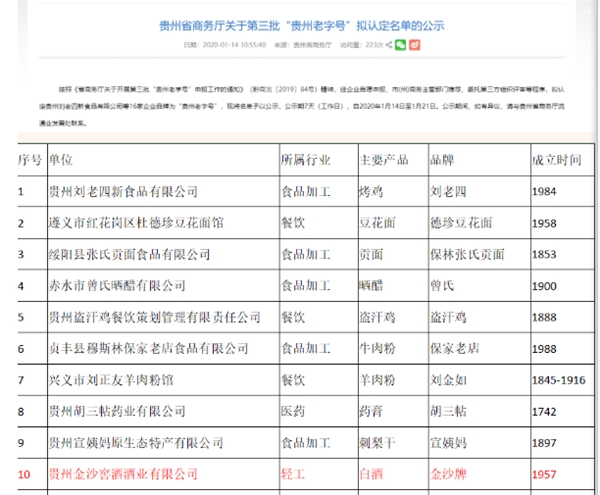Screen dimensions: 600x495
Task: Select the cell 赤水市曾氏晒醋有限公司
Action: 163,285
